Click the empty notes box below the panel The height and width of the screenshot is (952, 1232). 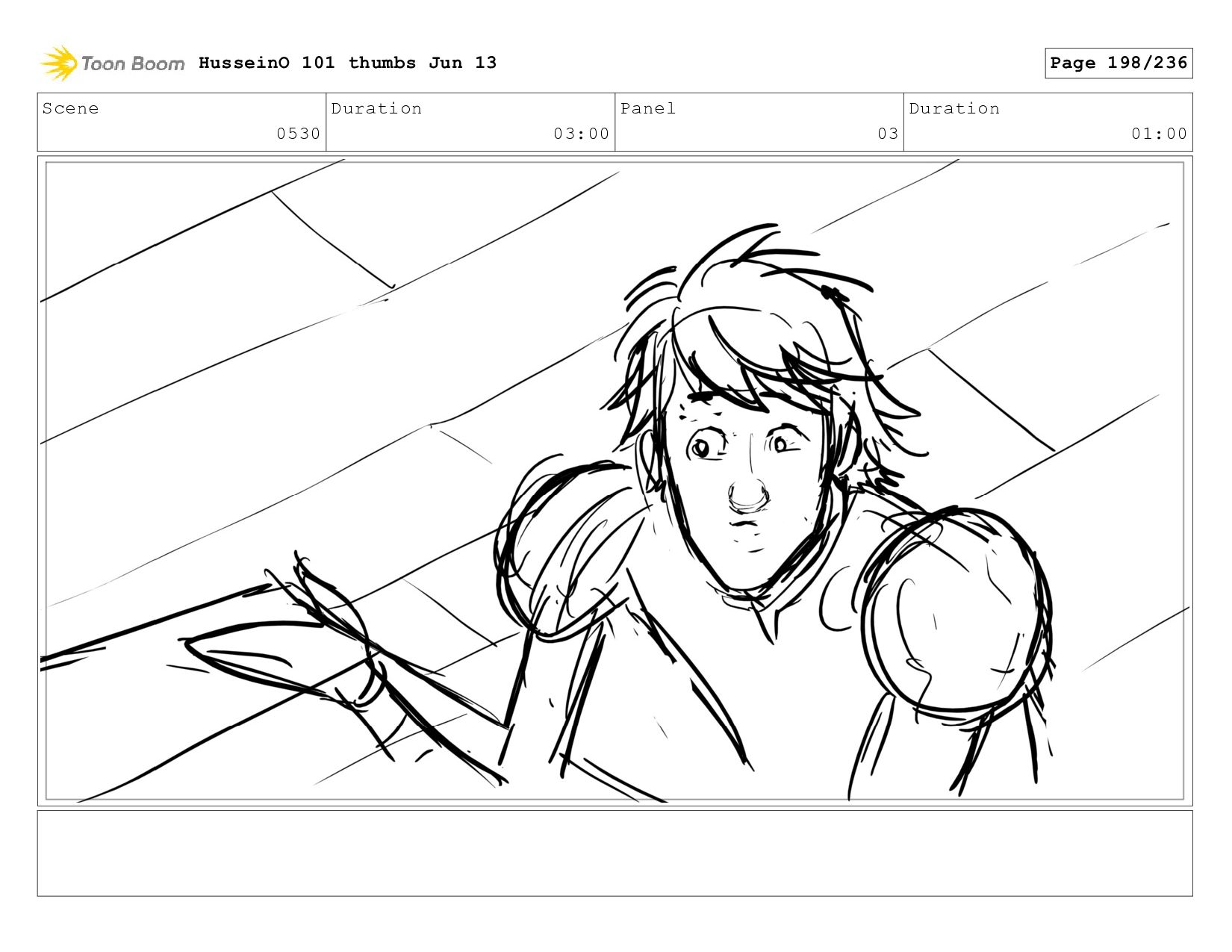coord(615,853)
